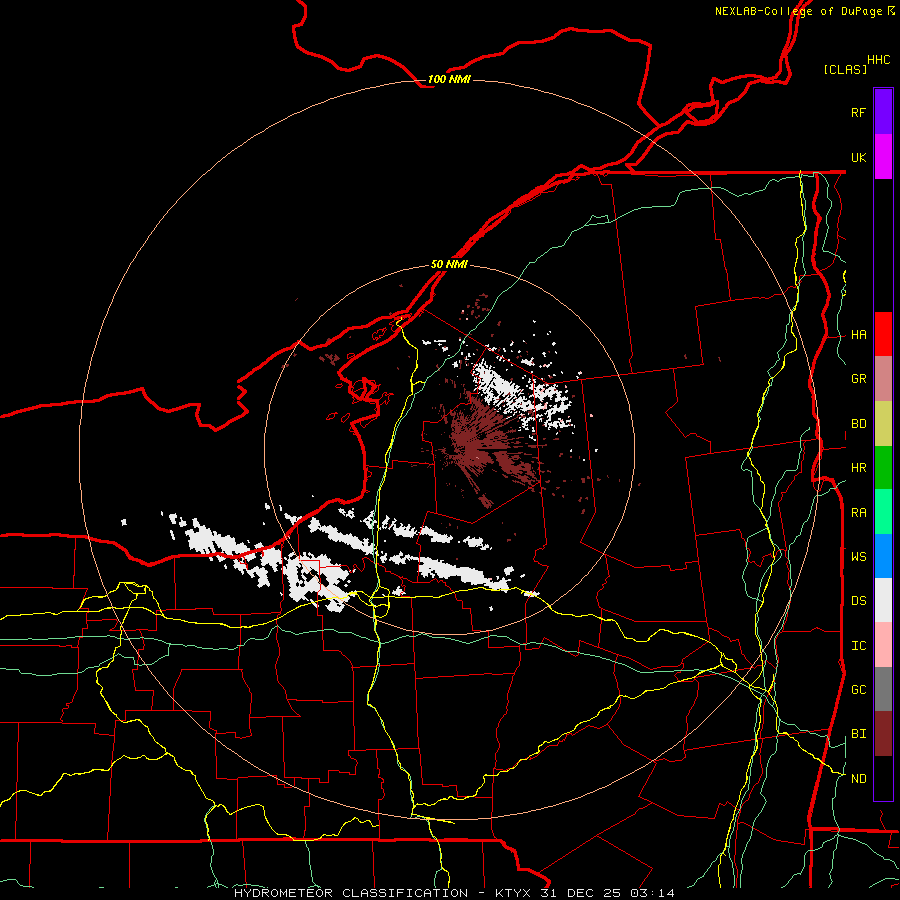The height and width of the screenshot is (900, 900).
Task: Click the WS legend label
Action: coord(859,556)
